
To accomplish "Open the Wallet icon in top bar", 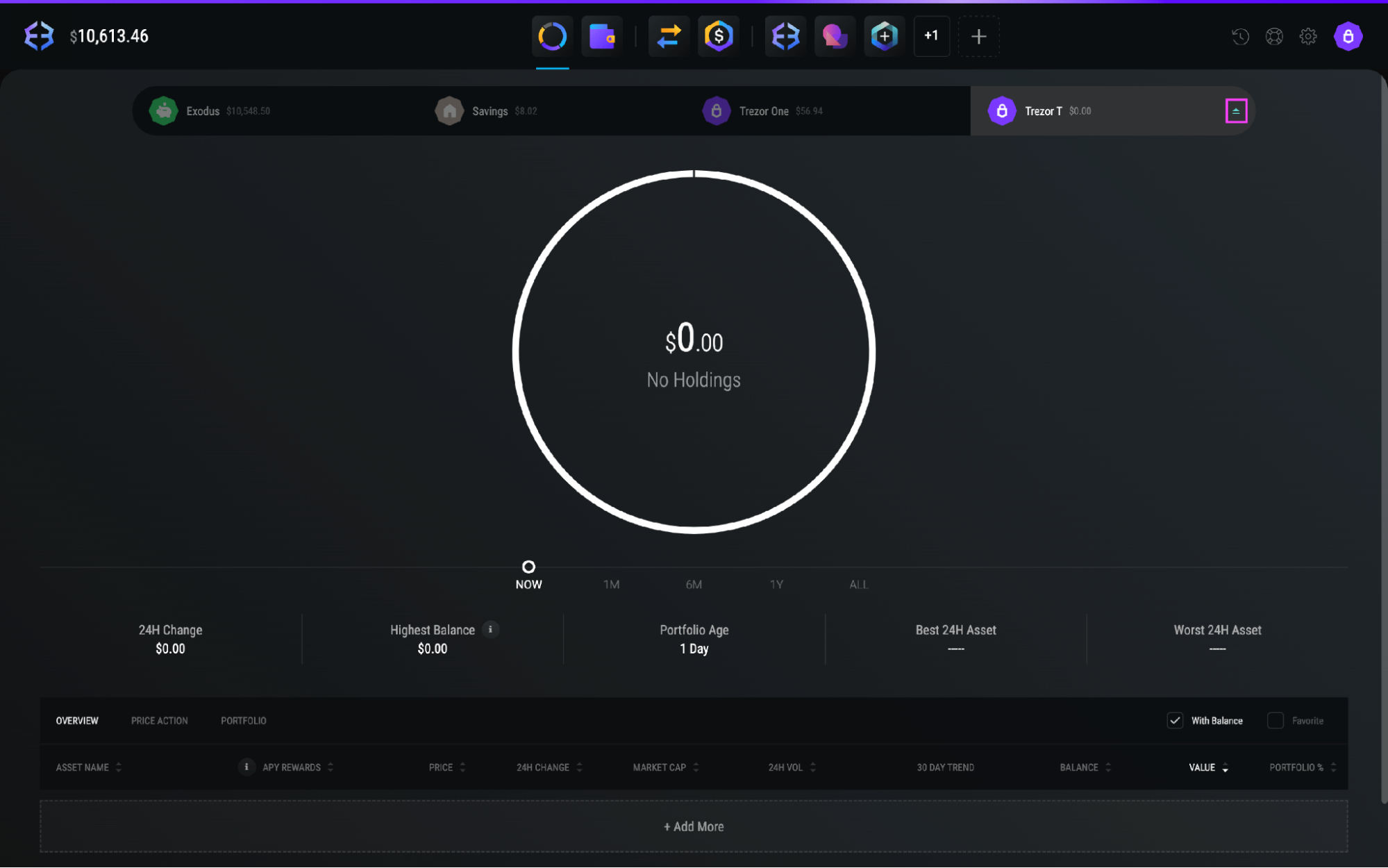I will coord(601,36).
